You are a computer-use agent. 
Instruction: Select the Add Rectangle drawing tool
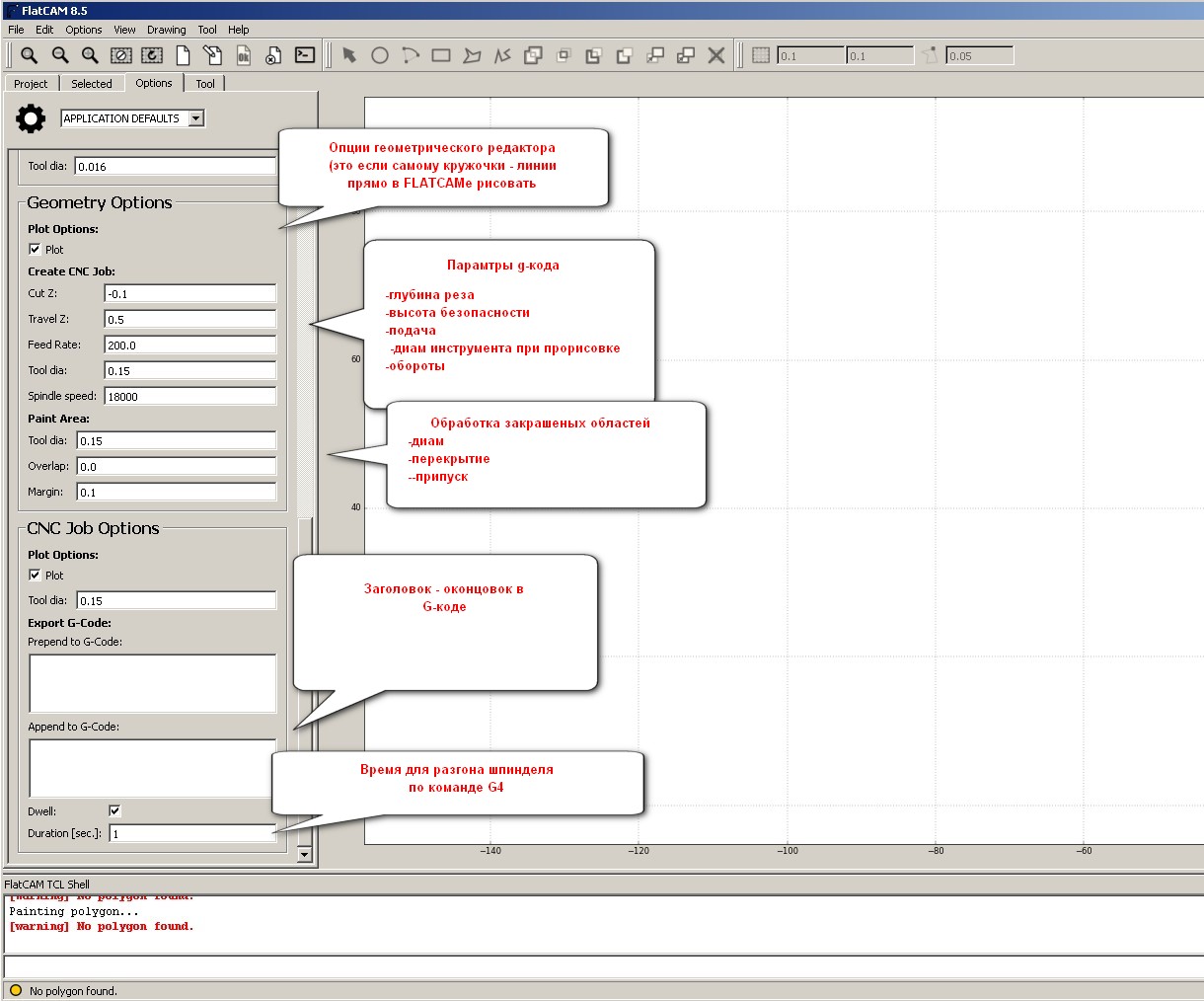pos(441,55)
